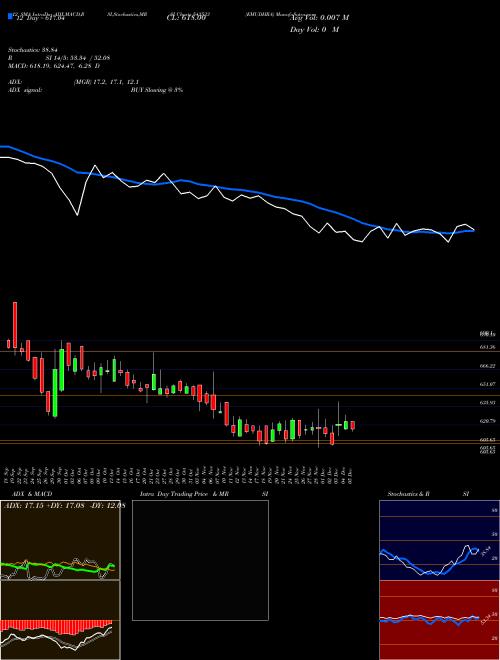Click the 620.79 price axis label
The width and height of the screenshot is (500, 660).
[487, 421]
